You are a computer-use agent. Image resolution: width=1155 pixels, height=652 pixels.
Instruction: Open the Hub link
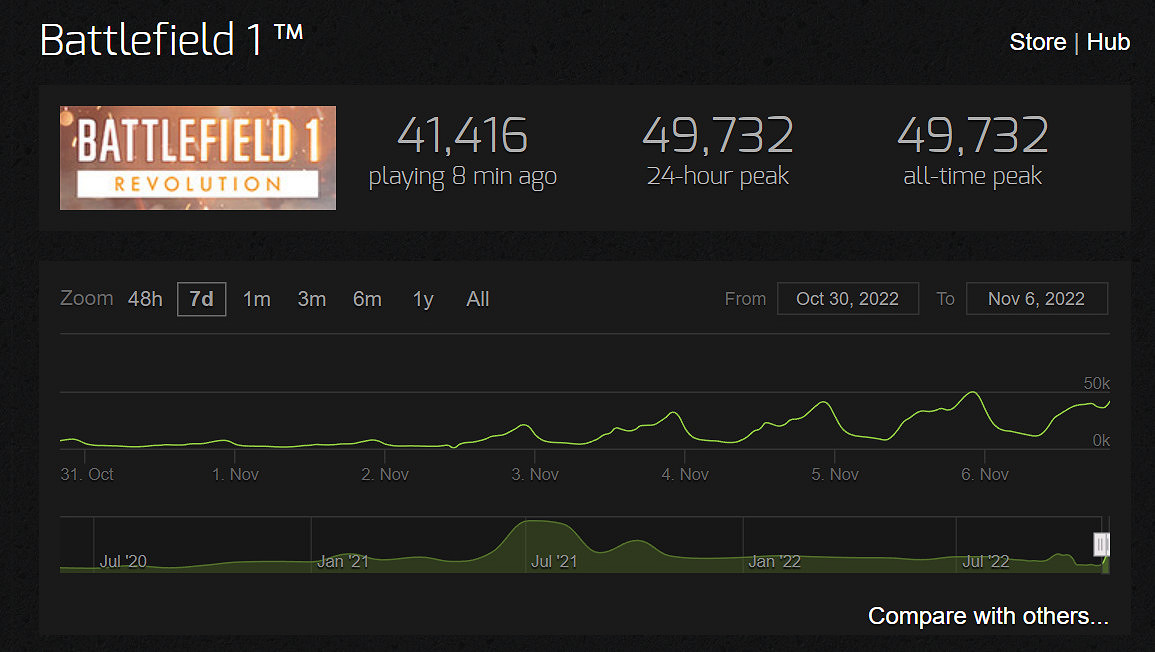pos(1108,42)
